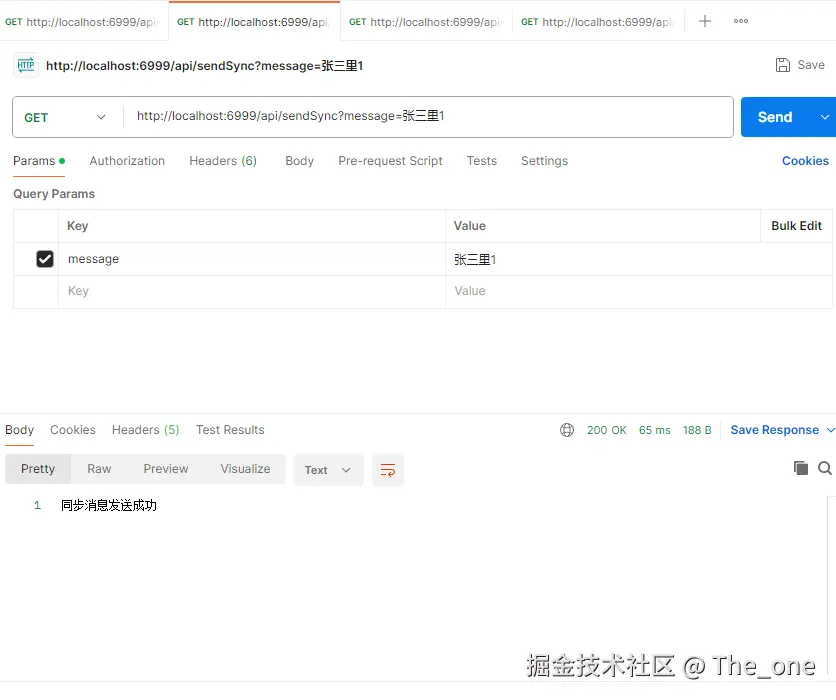836x700 pixels.
Task: Click the Cookies link near Send
Action: tap(805, 161)
